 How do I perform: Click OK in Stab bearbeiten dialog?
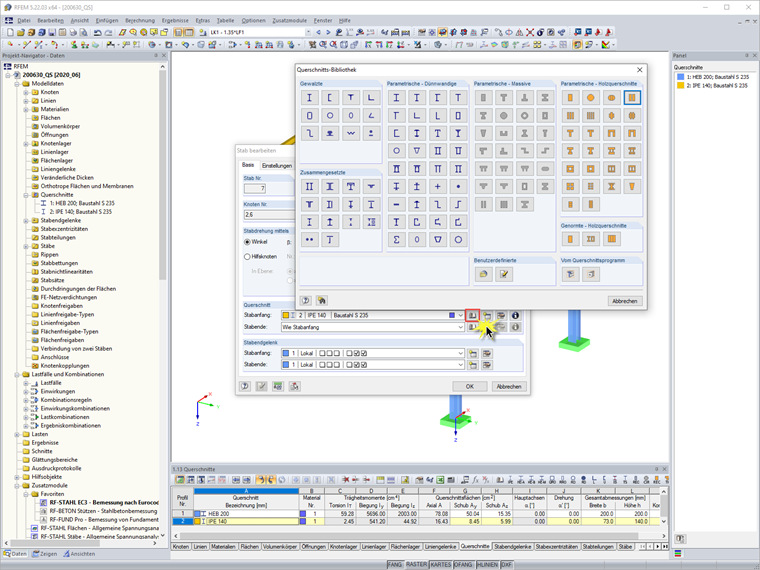tap(470, 386)
